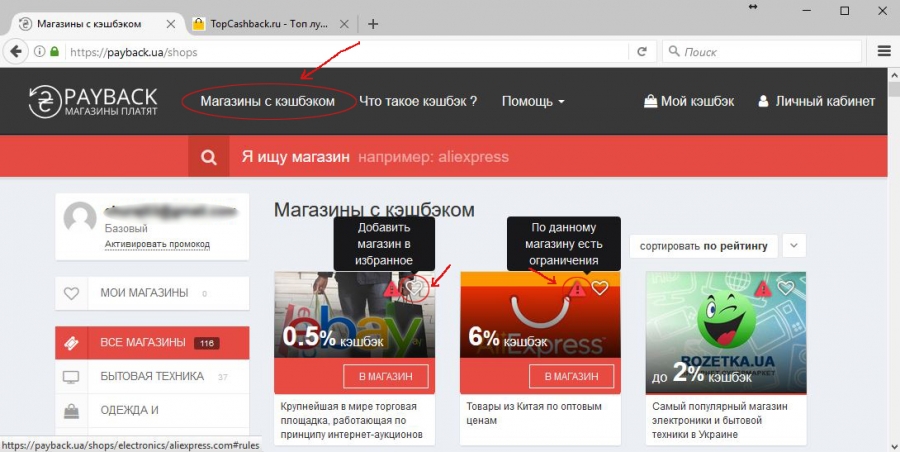Click text Товары из Китая по оптовым ценам
Viewport: 900px width, 452px height.
pyautogui.click(x=534, y=414)
